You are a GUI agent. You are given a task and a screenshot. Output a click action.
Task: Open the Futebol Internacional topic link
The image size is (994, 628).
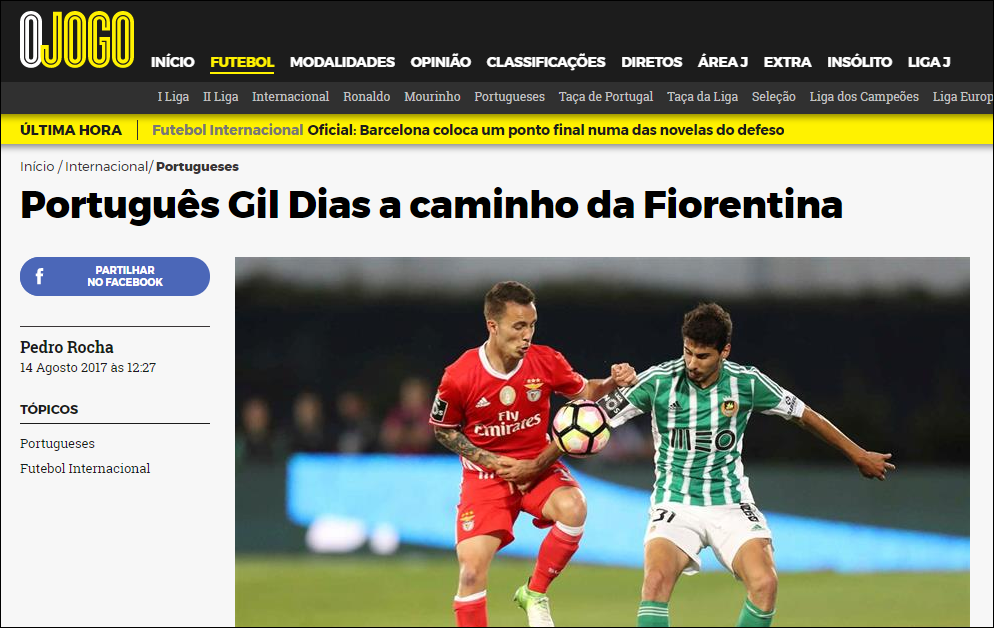pyautogui.click(x=85, y=468)
